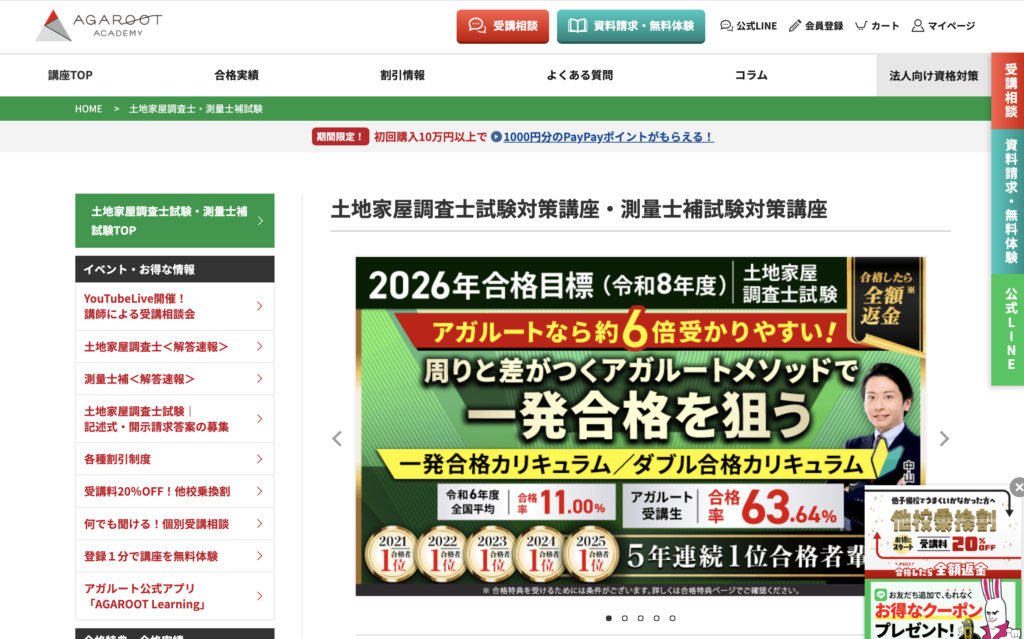Close the floating 他校乗換割 popup ad
Image resolution: width=1024 pixels, height=639 pixels.
(x=1017, y=488)
